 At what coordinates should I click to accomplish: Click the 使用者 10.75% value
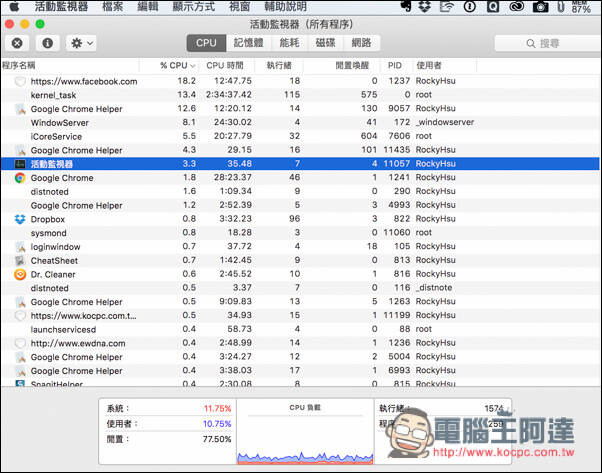(x=217, y=424)
